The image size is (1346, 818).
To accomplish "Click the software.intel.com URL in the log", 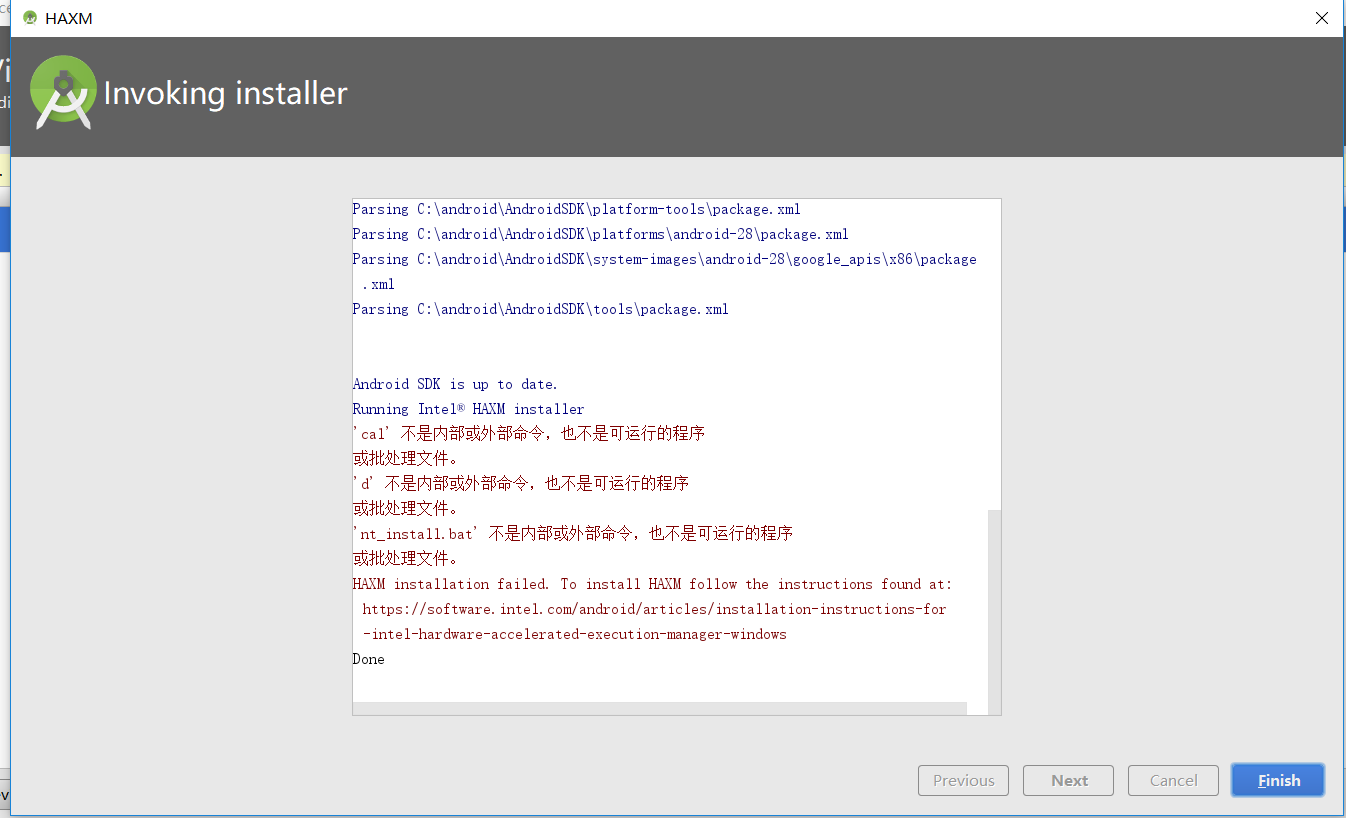I will pos(654,609).
